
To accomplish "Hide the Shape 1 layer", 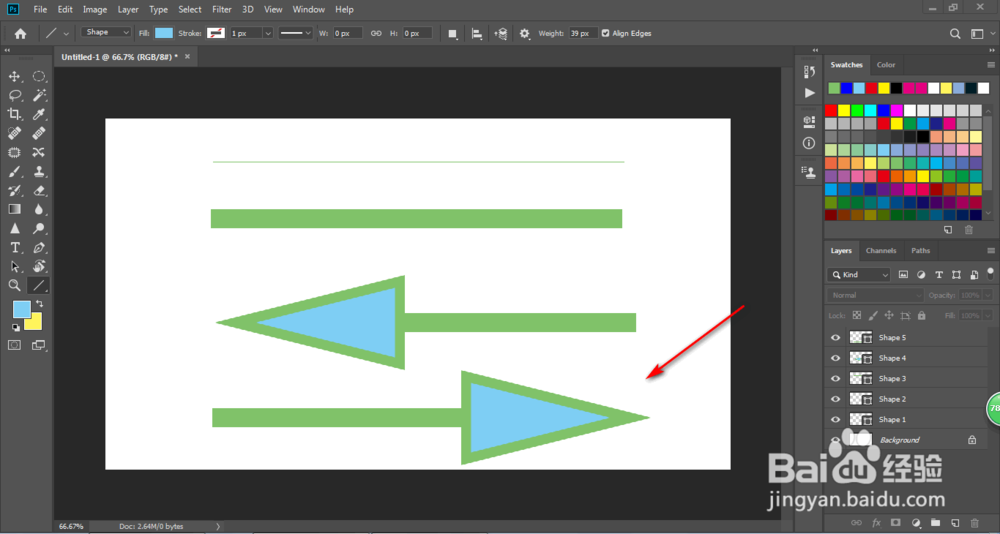I will pos(835,419).
